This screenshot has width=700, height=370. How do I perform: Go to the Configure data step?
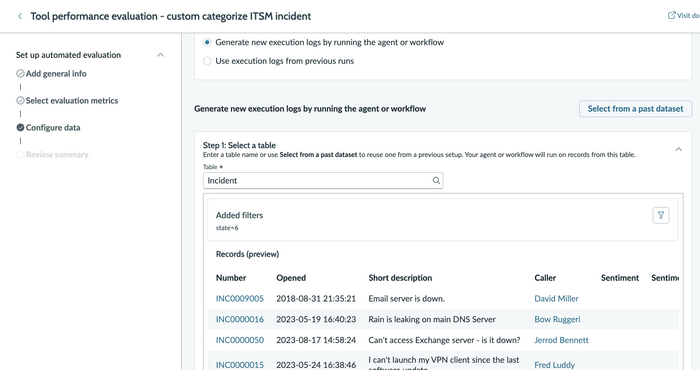pos(53,128)
